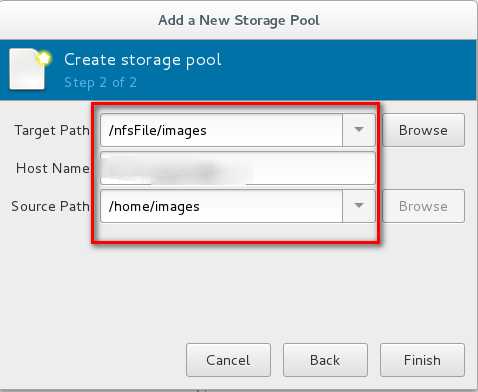
Task: Click the /nfsFile/images Target Path field
Action: point(221,130)
